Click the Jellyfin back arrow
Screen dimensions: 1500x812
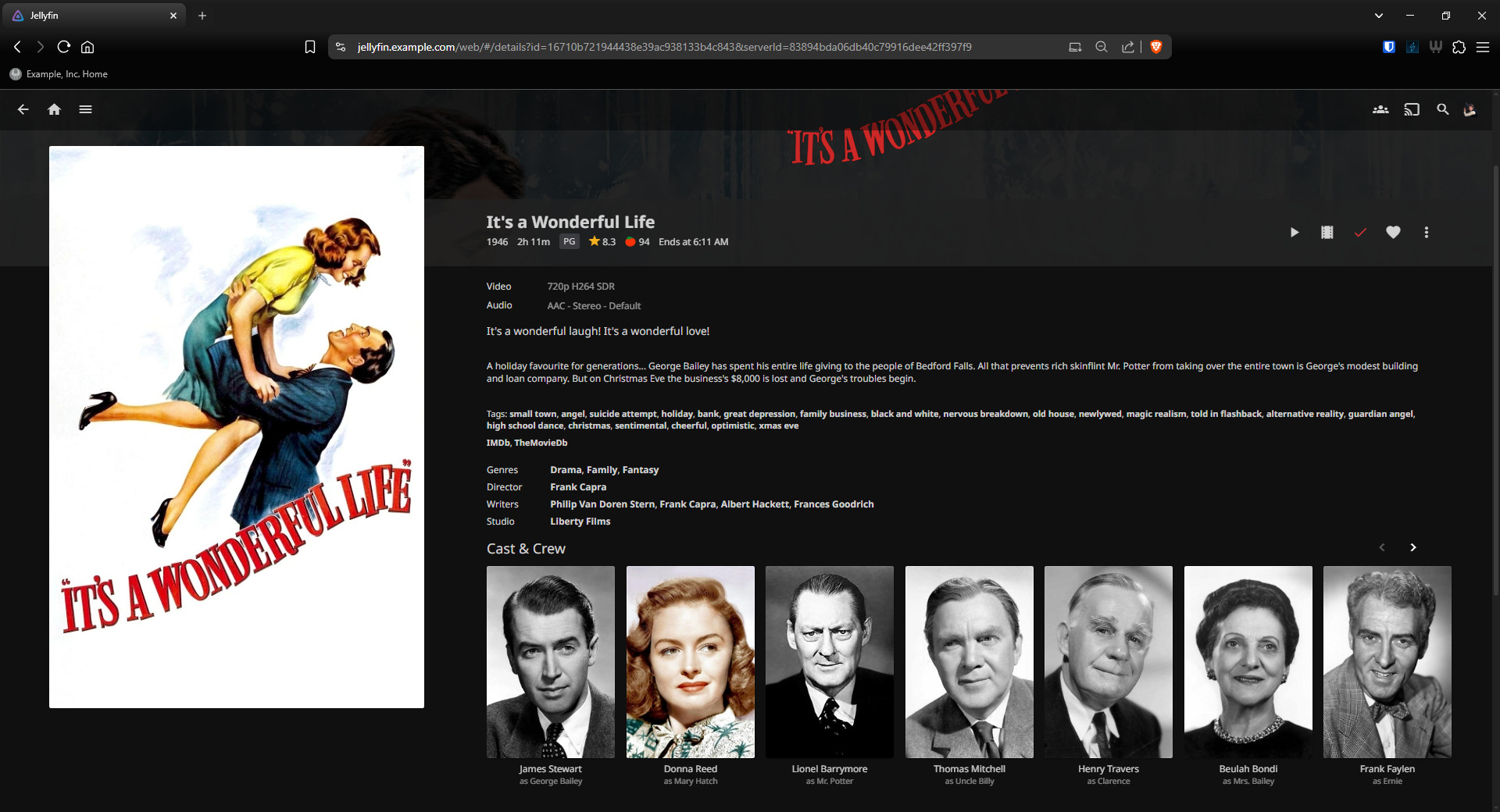click(x=23, y=109)
